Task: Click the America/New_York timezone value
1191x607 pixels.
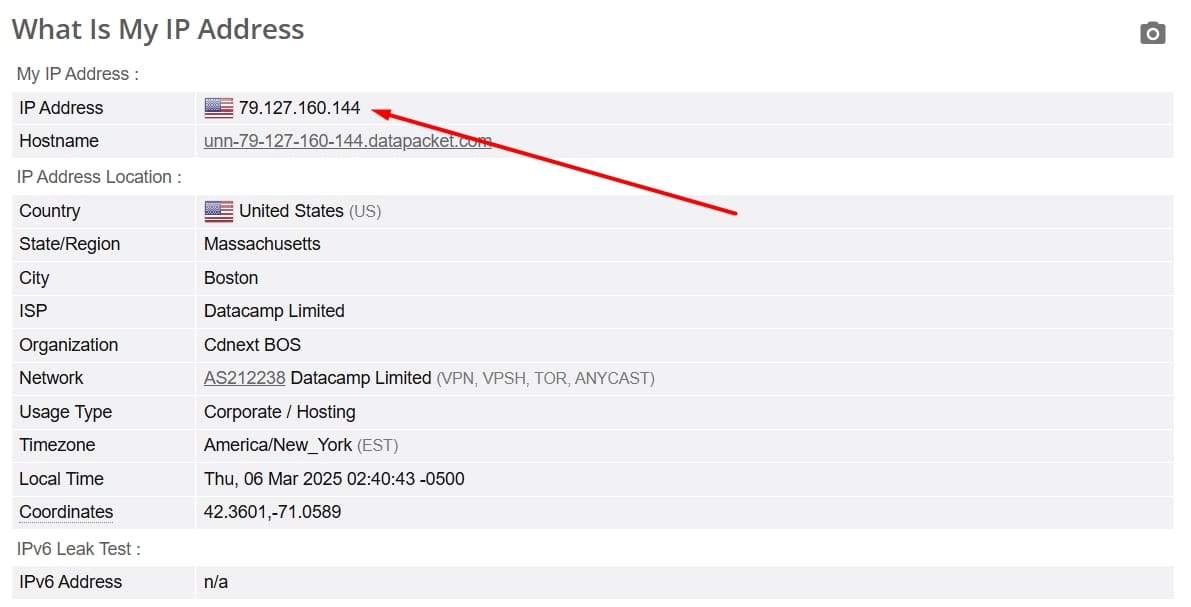Action: click(278, 445)
